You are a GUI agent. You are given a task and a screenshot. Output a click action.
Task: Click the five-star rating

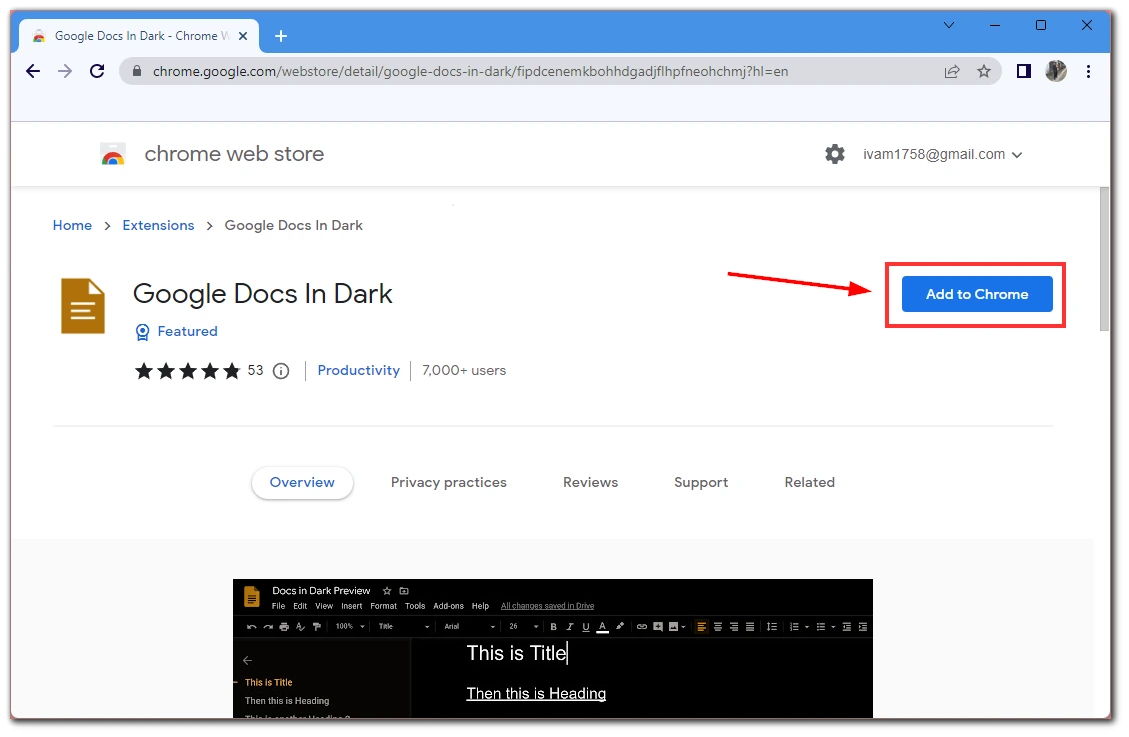[187, 371]
